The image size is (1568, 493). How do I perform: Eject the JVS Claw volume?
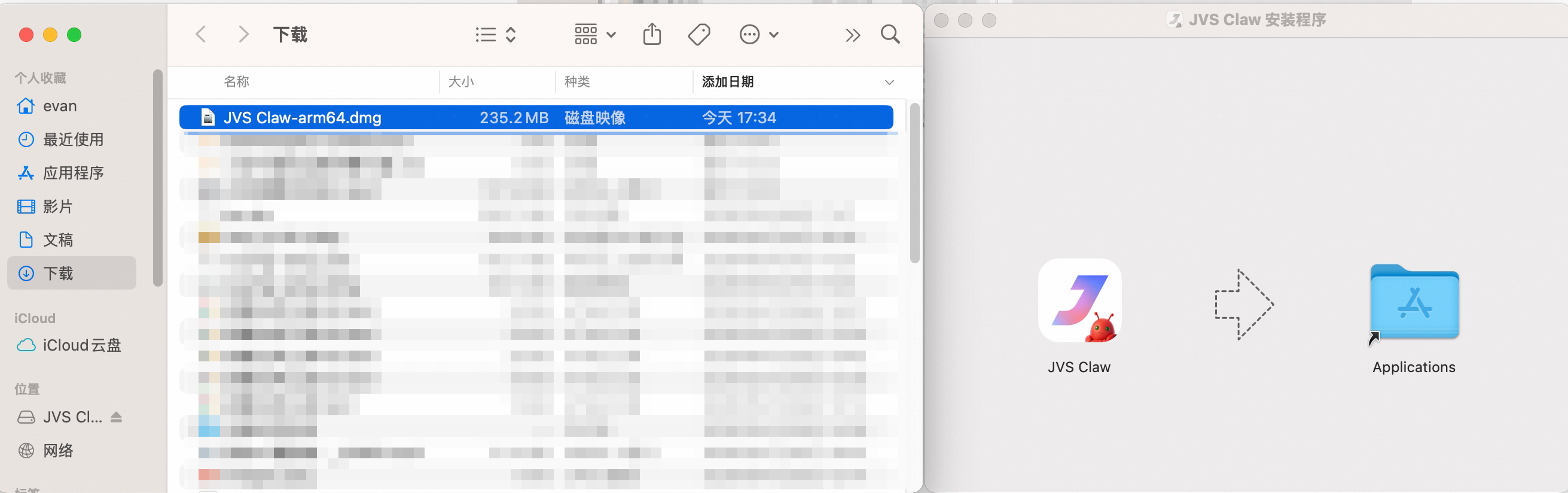pos(116,417)
